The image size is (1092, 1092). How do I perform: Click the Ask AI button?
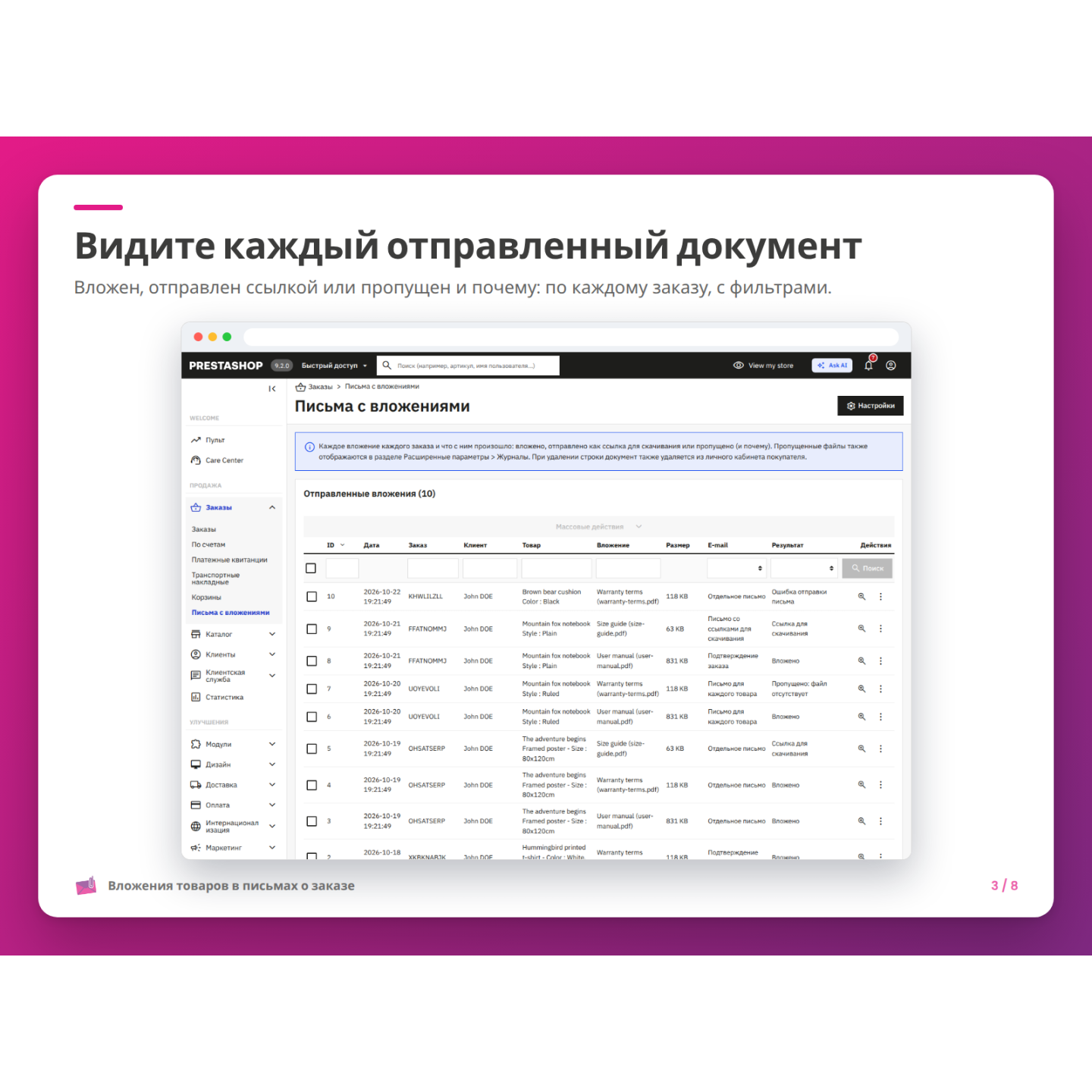tap(832, 366)
